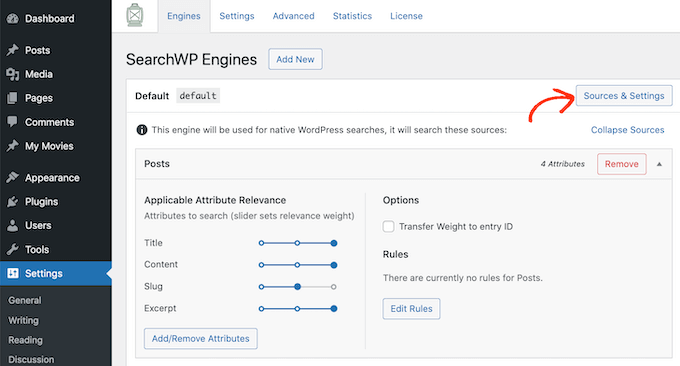Click the My Movies pin icon

(x=13, y=146)
